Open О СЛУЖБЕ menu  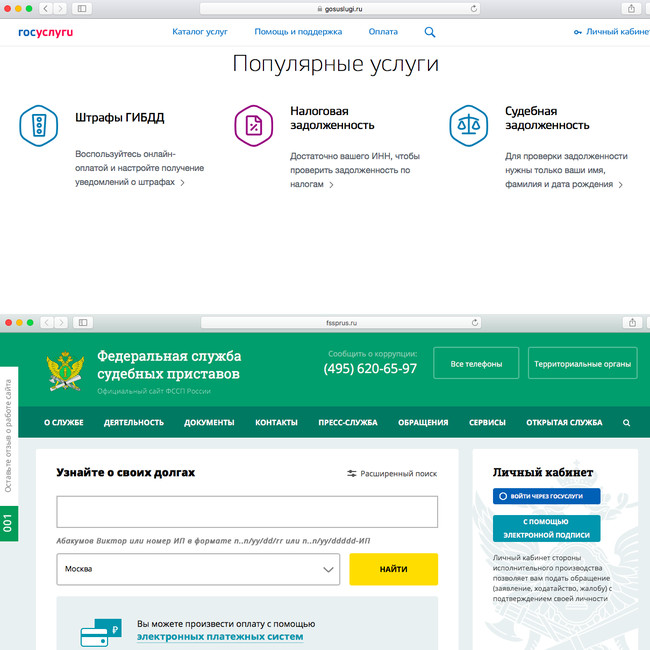(x=63, y=422)
